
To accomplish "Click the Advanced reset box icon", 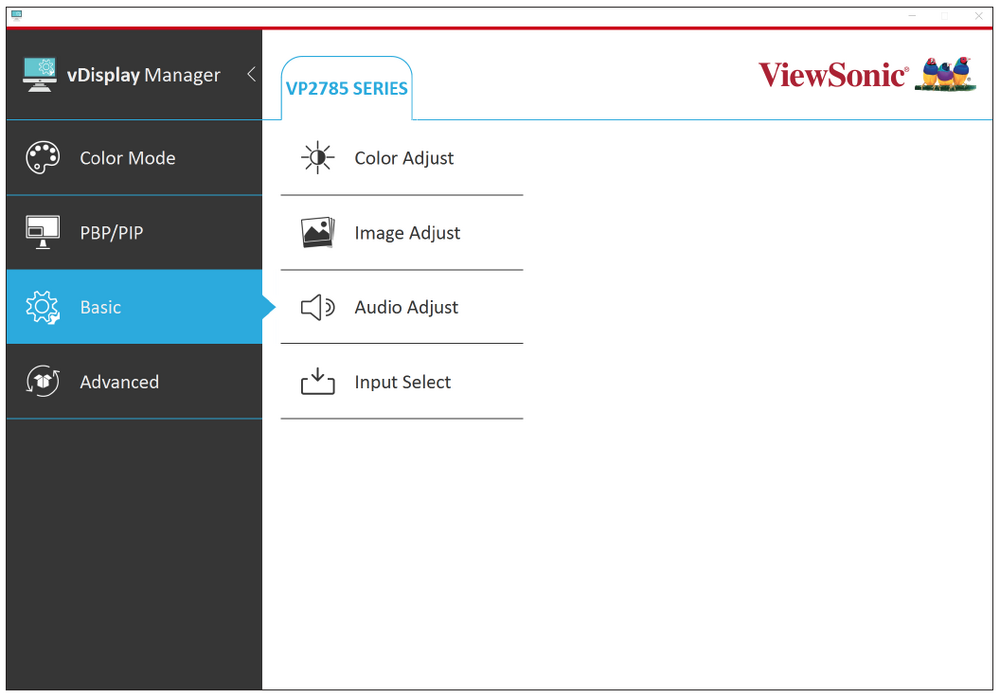I will coord(43,382).
